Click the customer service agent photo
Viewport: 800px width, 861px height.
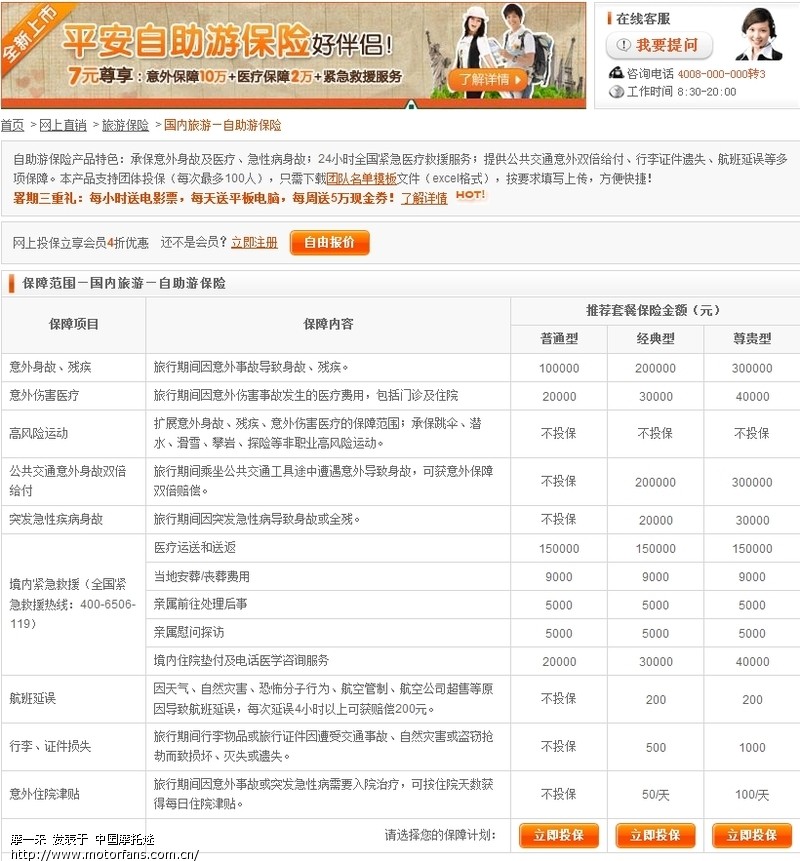click(757, 38)
